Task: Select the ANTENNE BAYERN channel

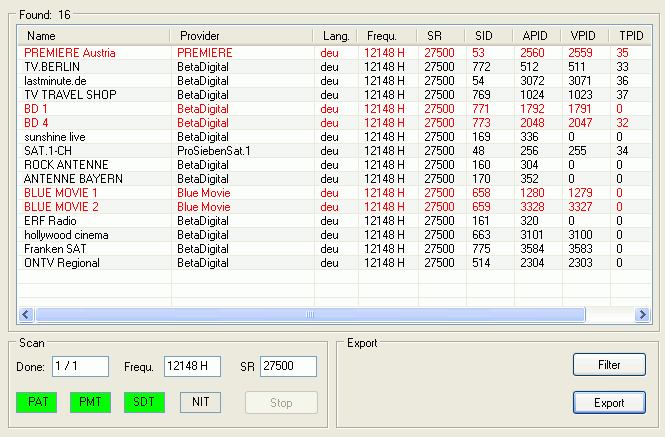Action: (x=335, y=179)
